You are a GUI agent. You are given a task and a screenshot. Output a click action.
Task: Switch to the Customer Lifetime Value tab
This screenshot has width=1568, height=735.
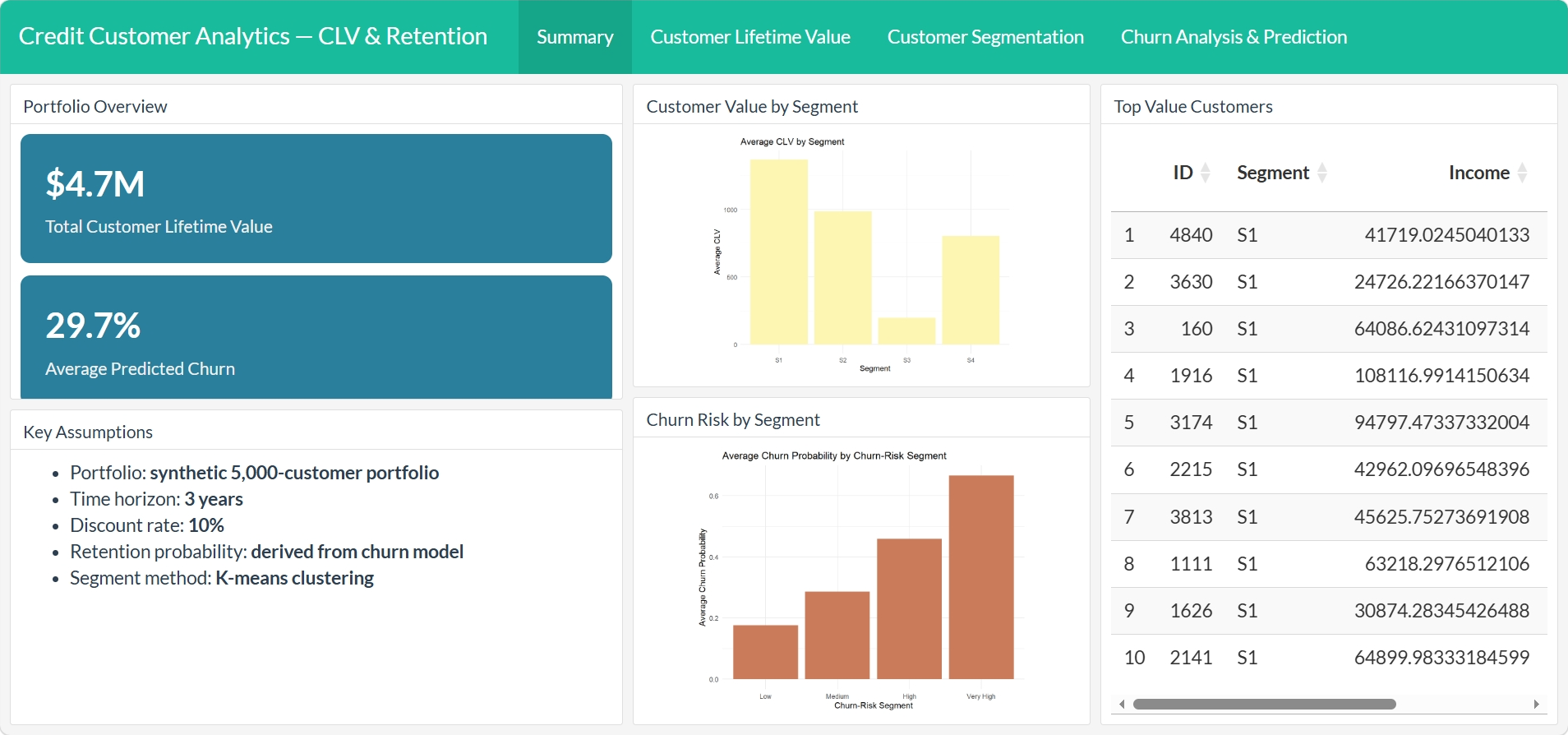(x=750, y=37)
